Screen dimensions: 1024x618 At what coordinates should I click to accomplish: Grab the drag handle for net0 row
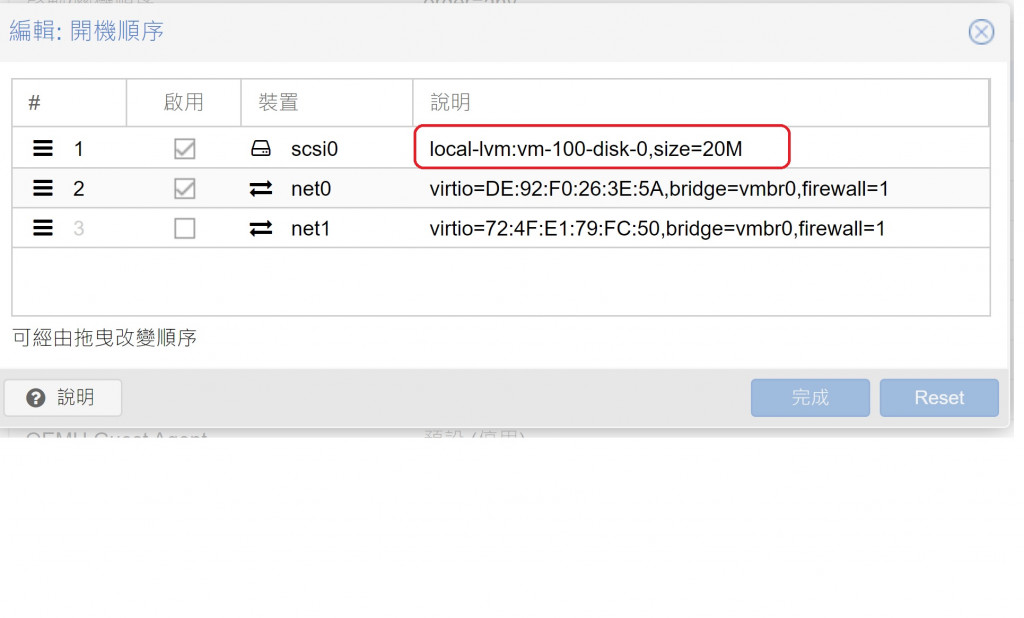[43, 189]
